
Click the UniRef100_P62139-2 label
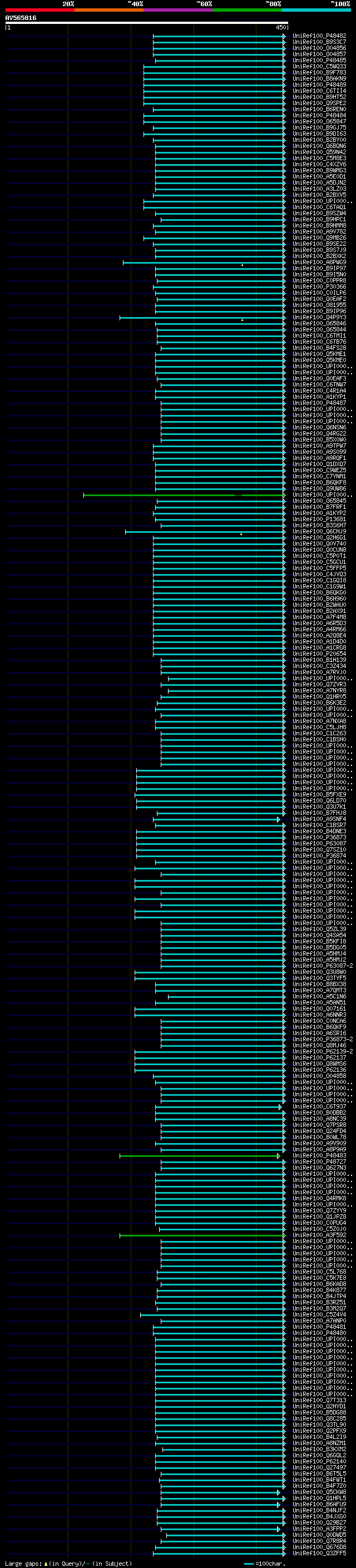[x=323, y=1051]
